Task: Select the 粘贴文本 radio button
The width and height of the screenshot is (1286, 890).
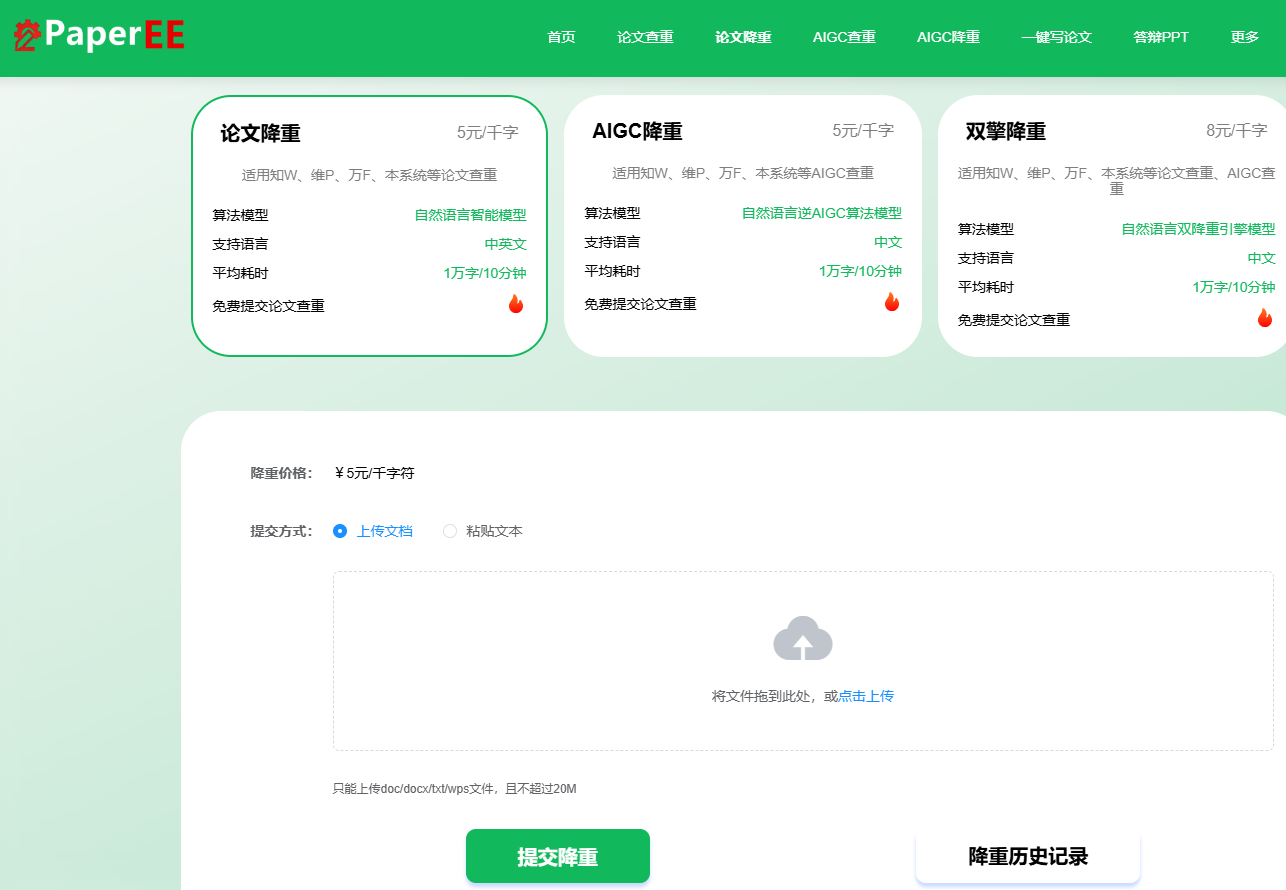Action: [x=450, y=531]
